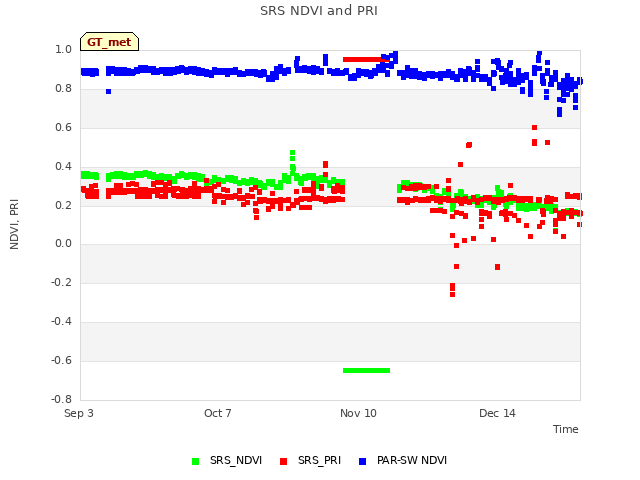
Task: Click the -0.6 y-axis tick label
Action: 62,360
